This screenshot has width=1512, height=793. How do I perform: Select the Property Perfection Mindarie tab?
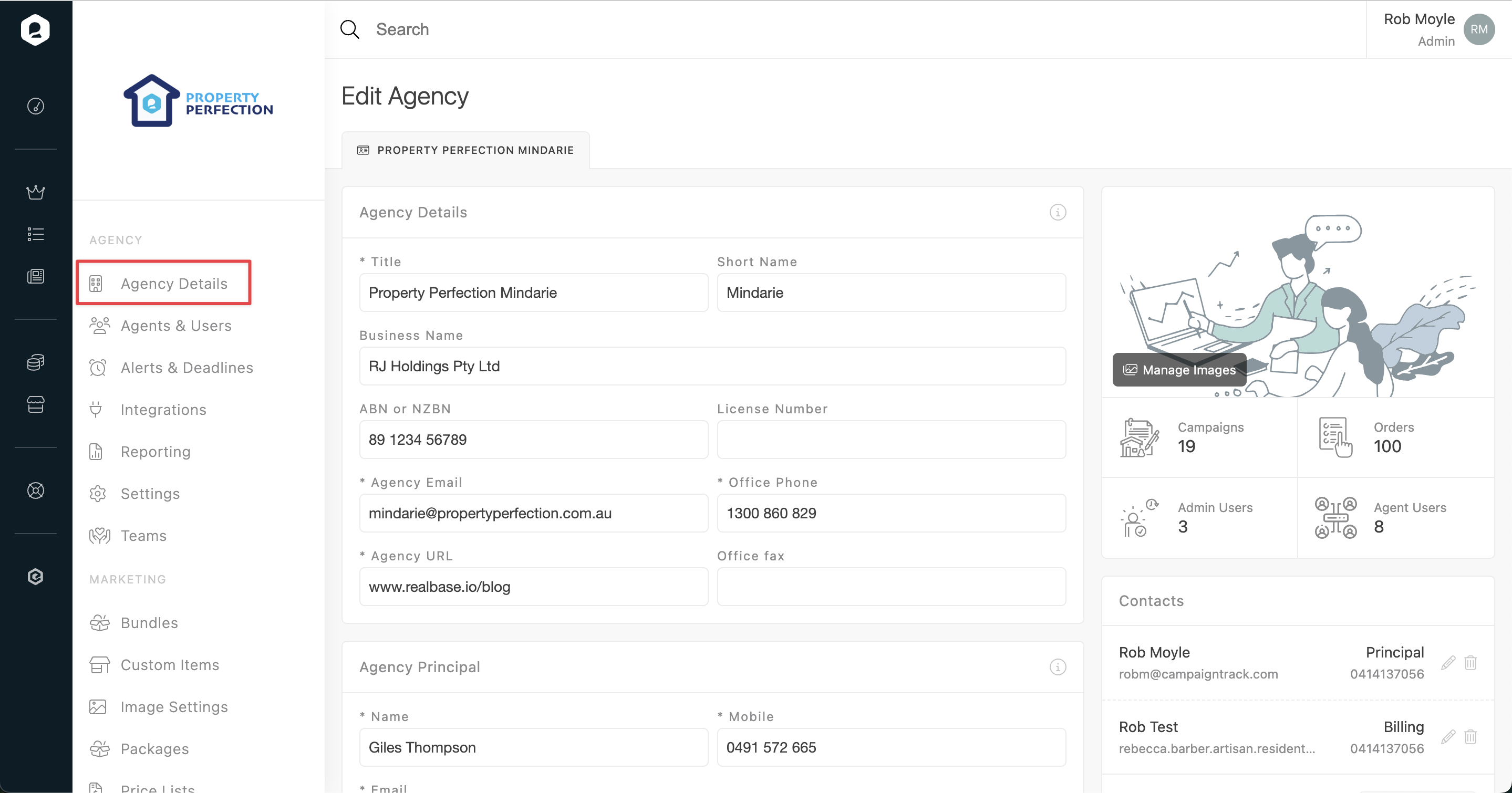[x=465, y=150]
